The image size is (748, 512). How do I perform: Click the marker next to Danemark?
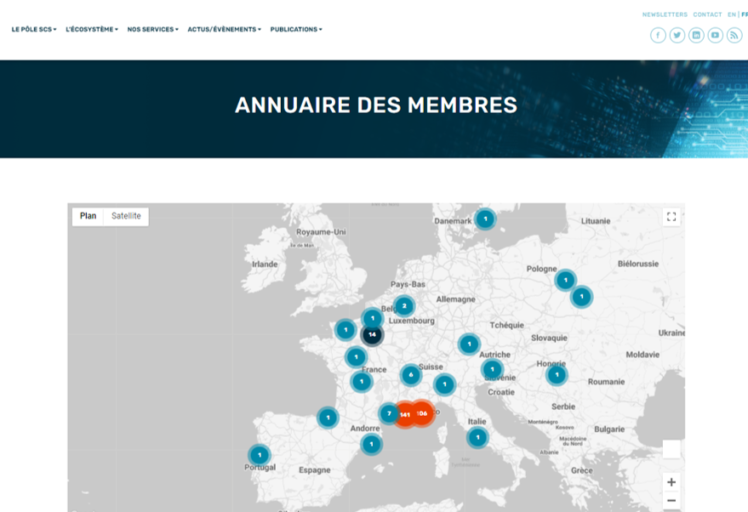point(485,219)
